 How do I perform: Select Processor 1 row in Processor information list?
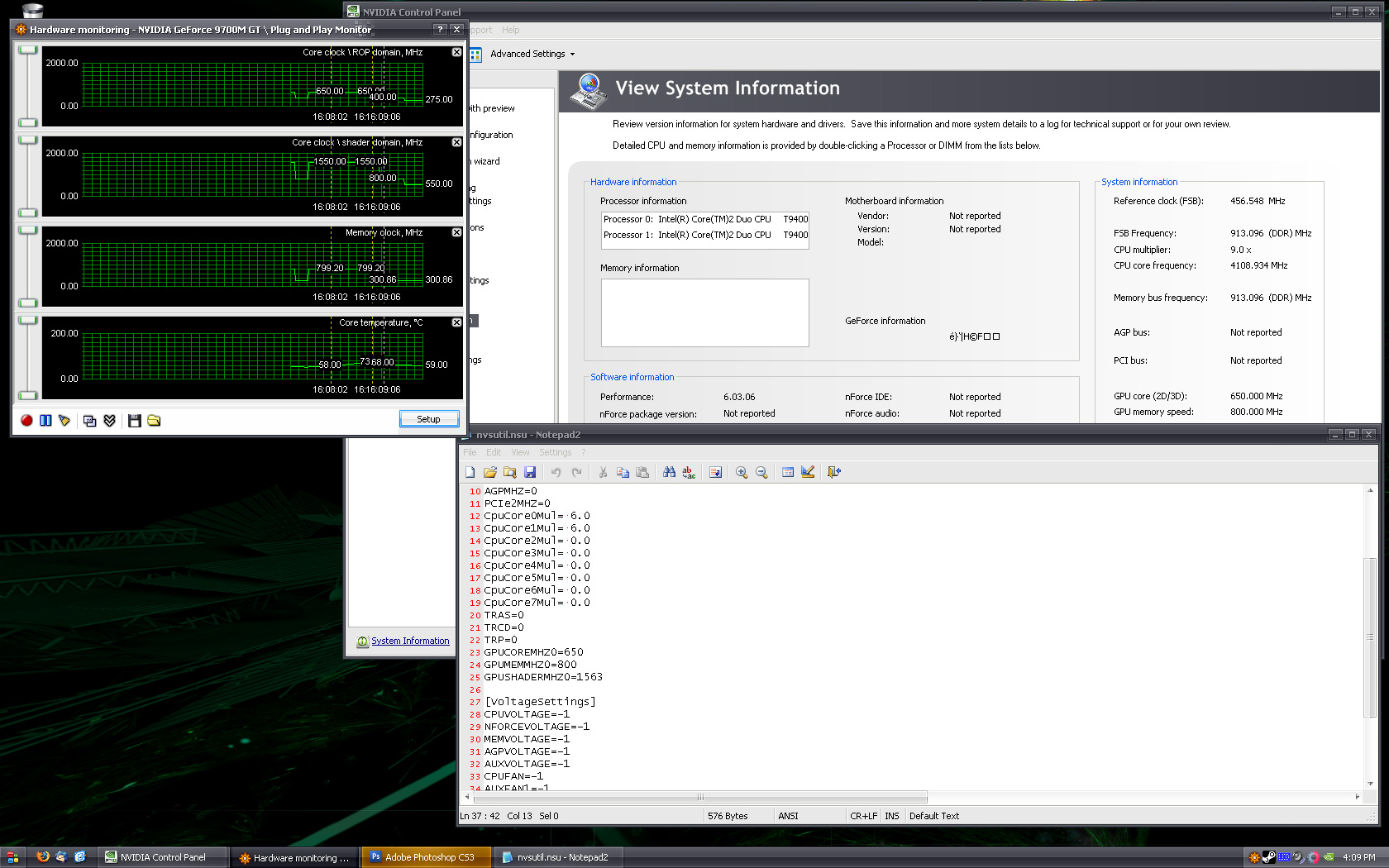(705, 235)
